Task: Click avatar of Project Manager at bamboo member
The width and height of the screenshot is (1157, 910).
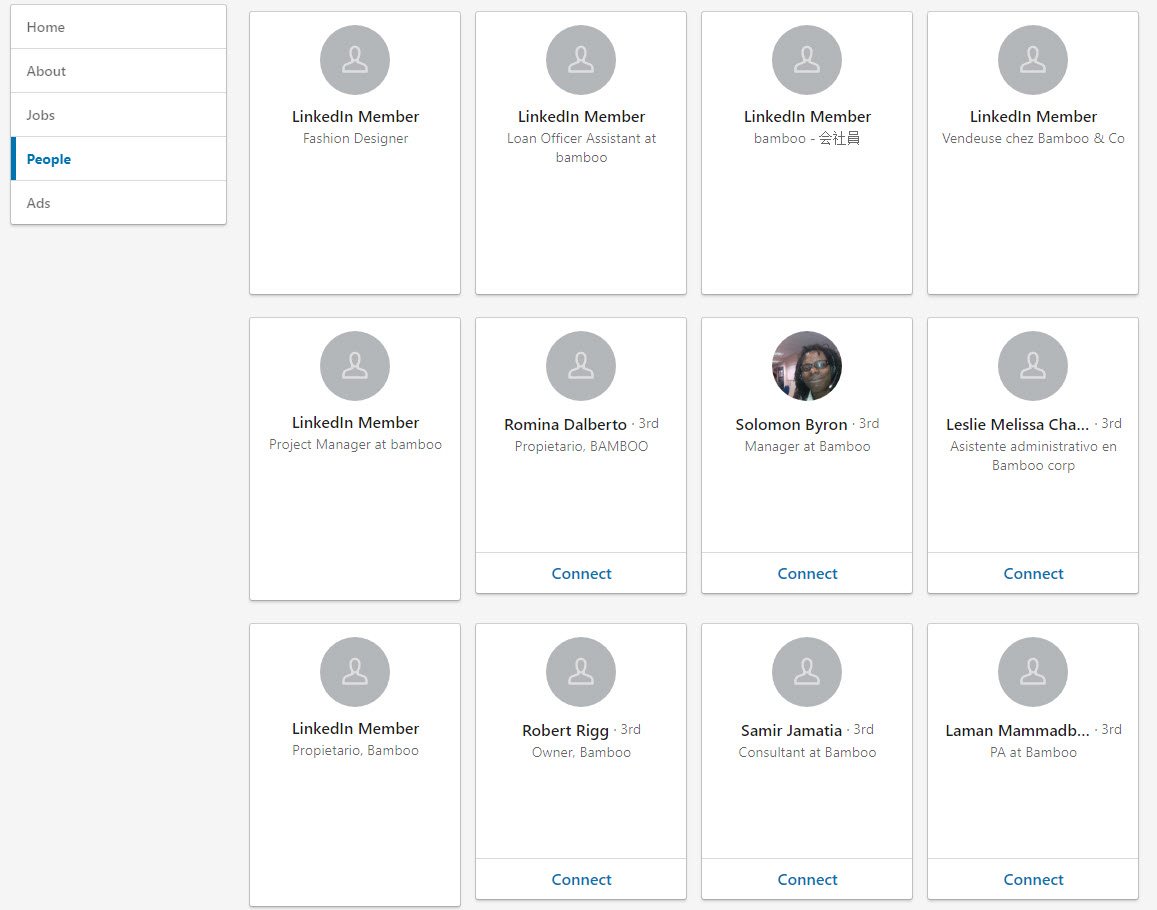Action: pos(355,366)
